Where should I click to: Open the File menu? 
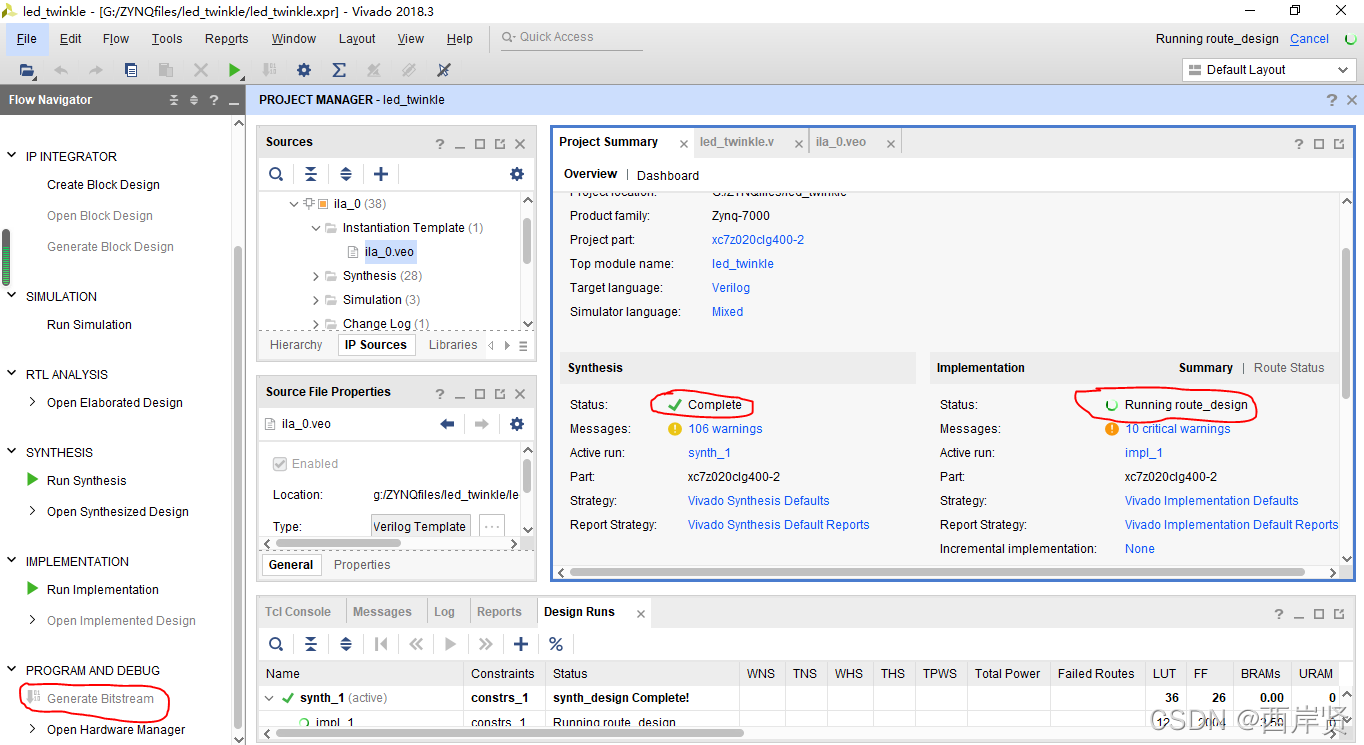[27, 39]
